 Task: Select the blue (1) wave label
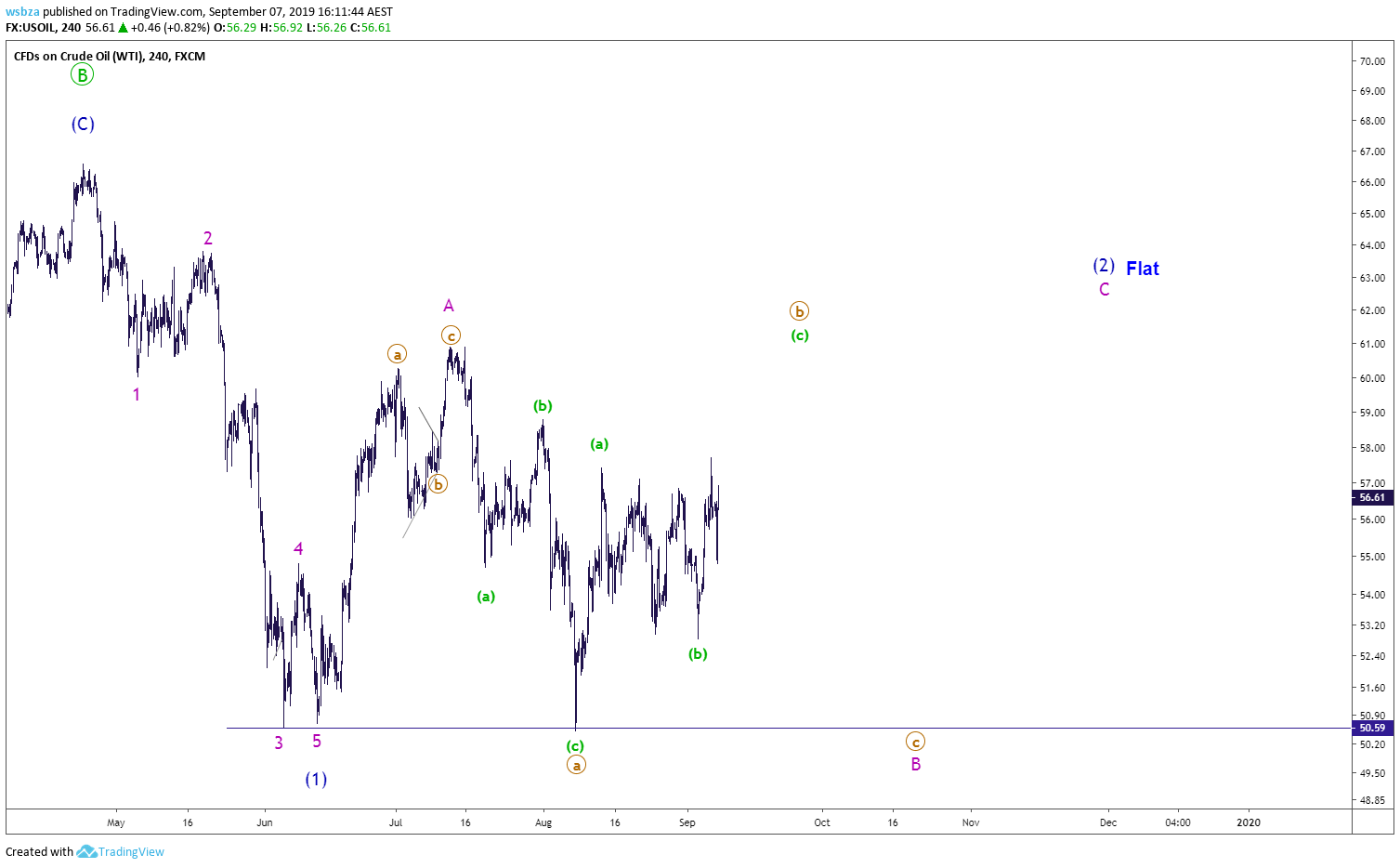[317, 779]
